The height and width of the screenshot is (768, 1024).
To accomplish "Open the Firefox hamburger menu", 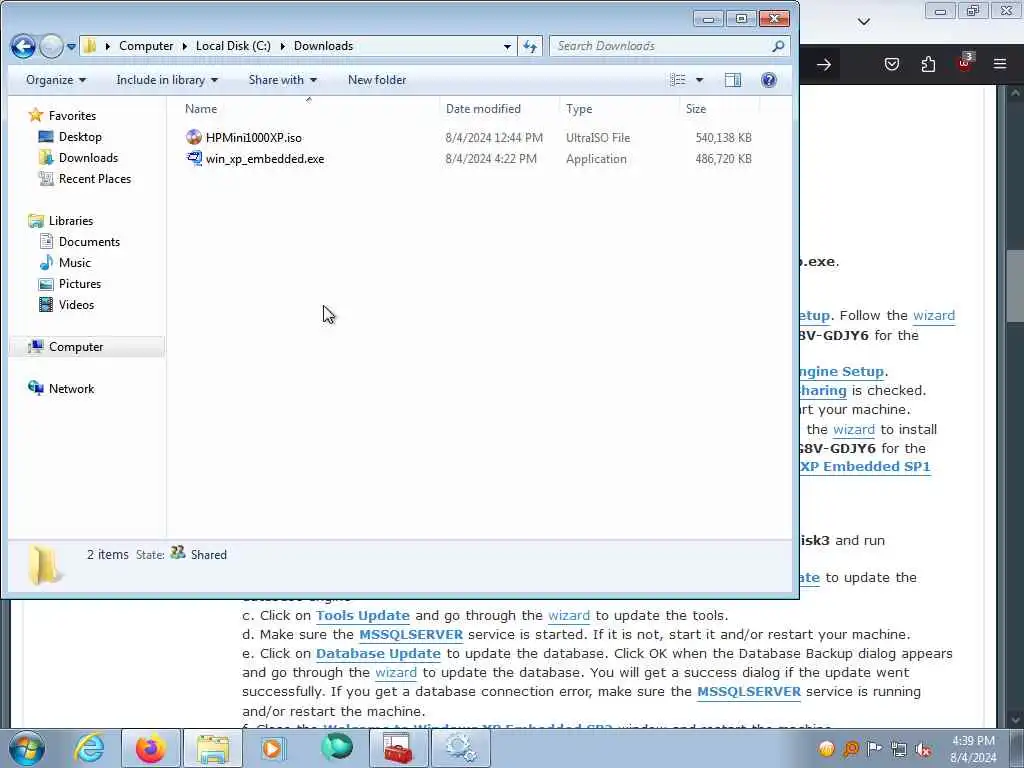I will pyautogui.click(x=1000, y=64).
